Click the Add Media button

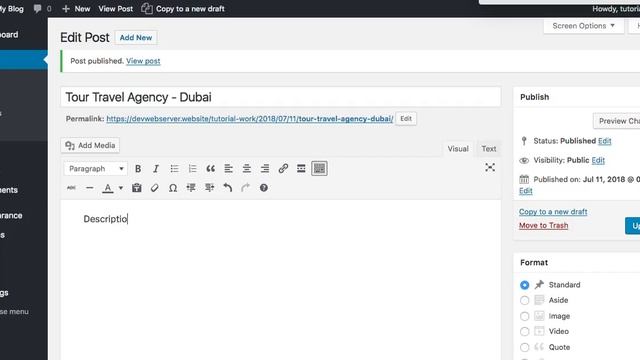[90, 145]
